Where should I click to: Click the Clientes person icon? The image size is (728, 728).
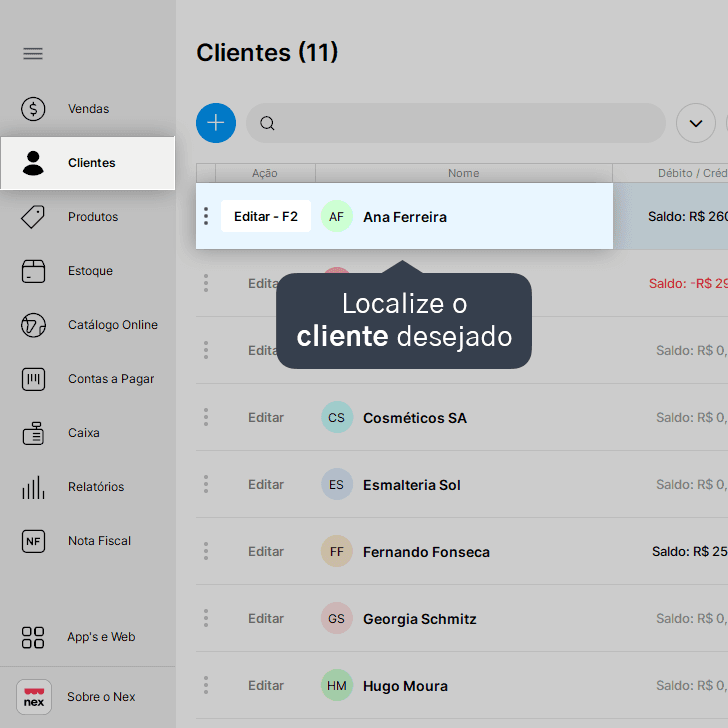pos(33,163)
